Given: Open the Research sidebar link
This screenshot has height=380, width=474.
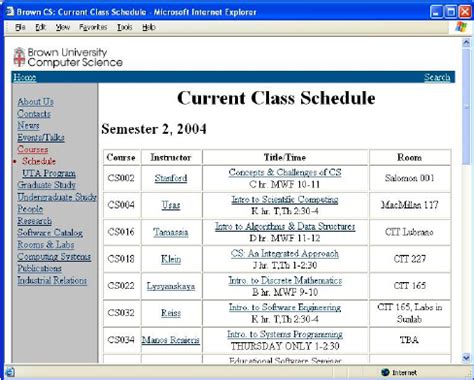Looking at the screenshot, I should pyautogui.click(x=34, y=221).
